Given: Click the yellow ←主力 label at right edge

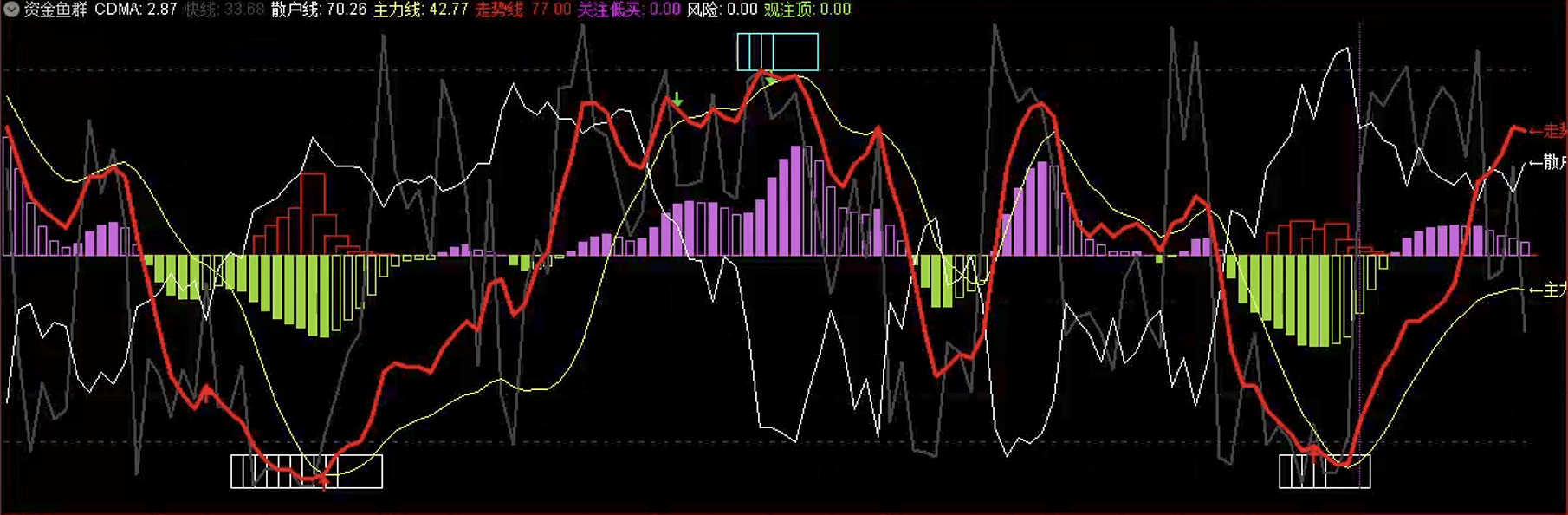Looking at the screenshot, I should tap(1548, 290).
